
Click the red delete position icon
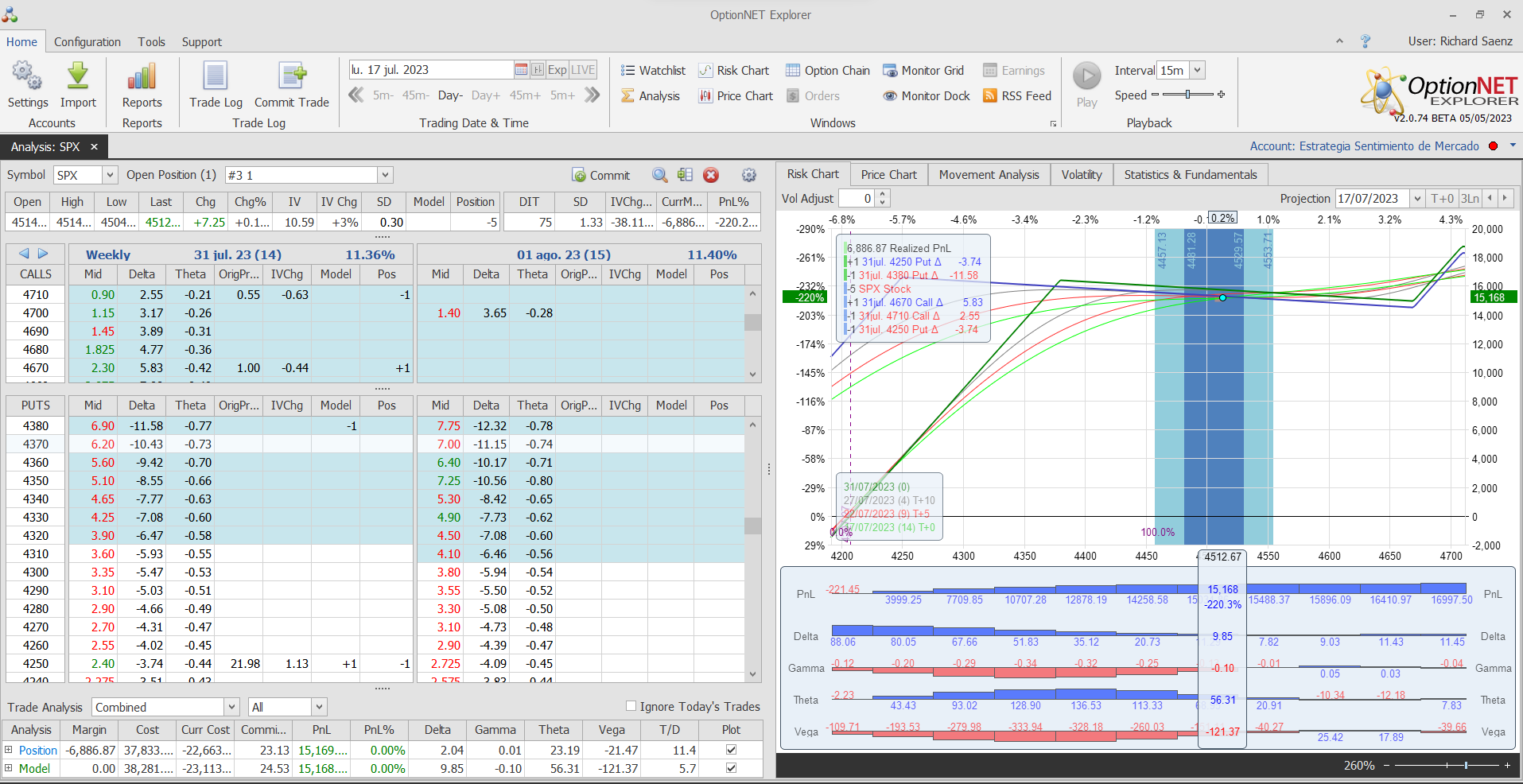point(711,175)
